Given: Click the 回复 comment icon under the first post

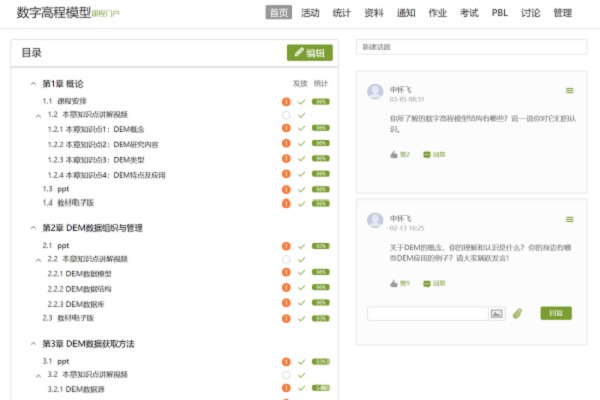Looking at the screenshot, I should [428, 155].
